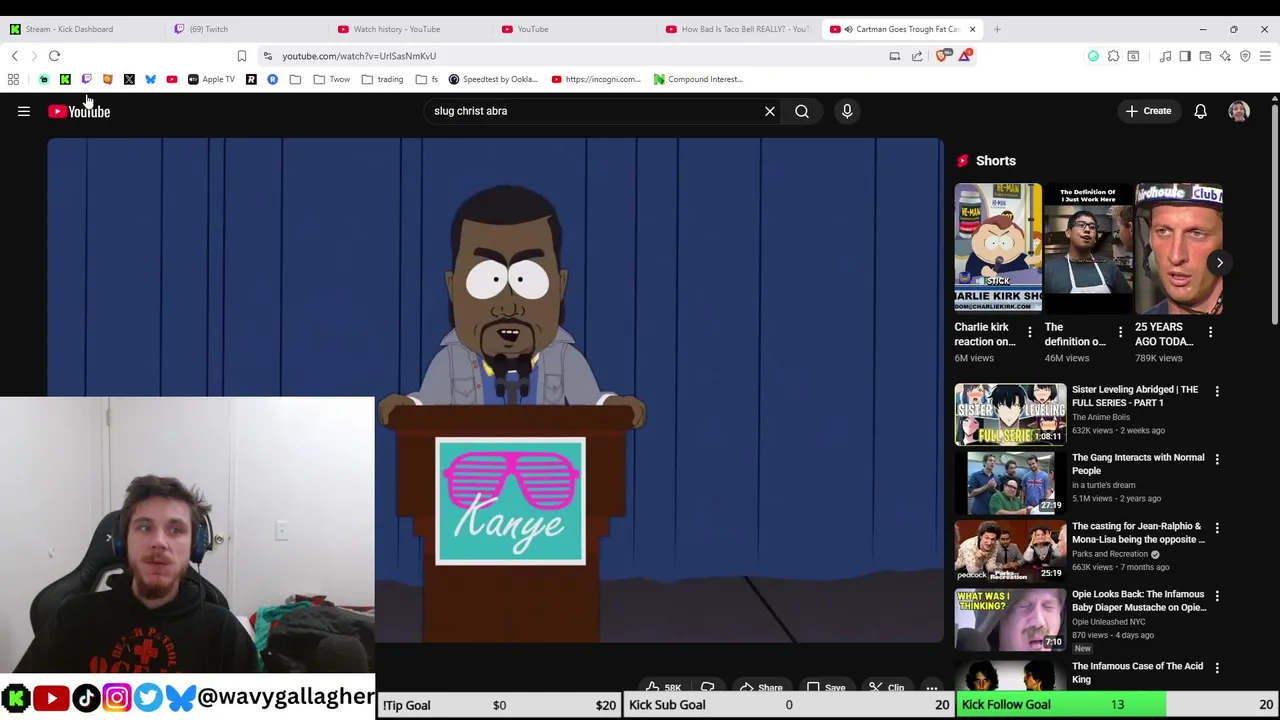The image size is (1280, 720).
Task: Click the Create button
Action: (1148, 111)
